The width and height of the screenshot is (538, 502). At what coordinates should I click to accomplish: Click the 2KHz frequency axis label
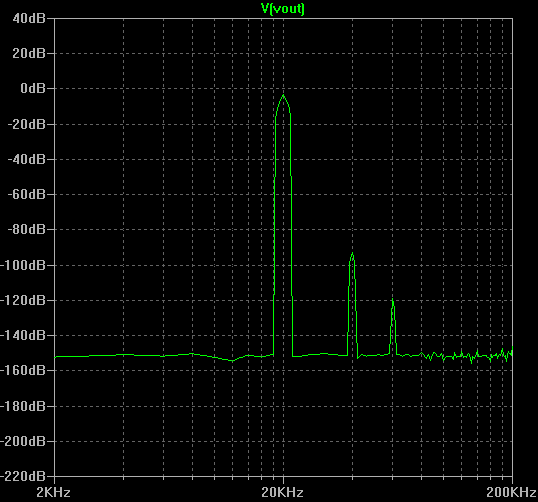point(53,492)
